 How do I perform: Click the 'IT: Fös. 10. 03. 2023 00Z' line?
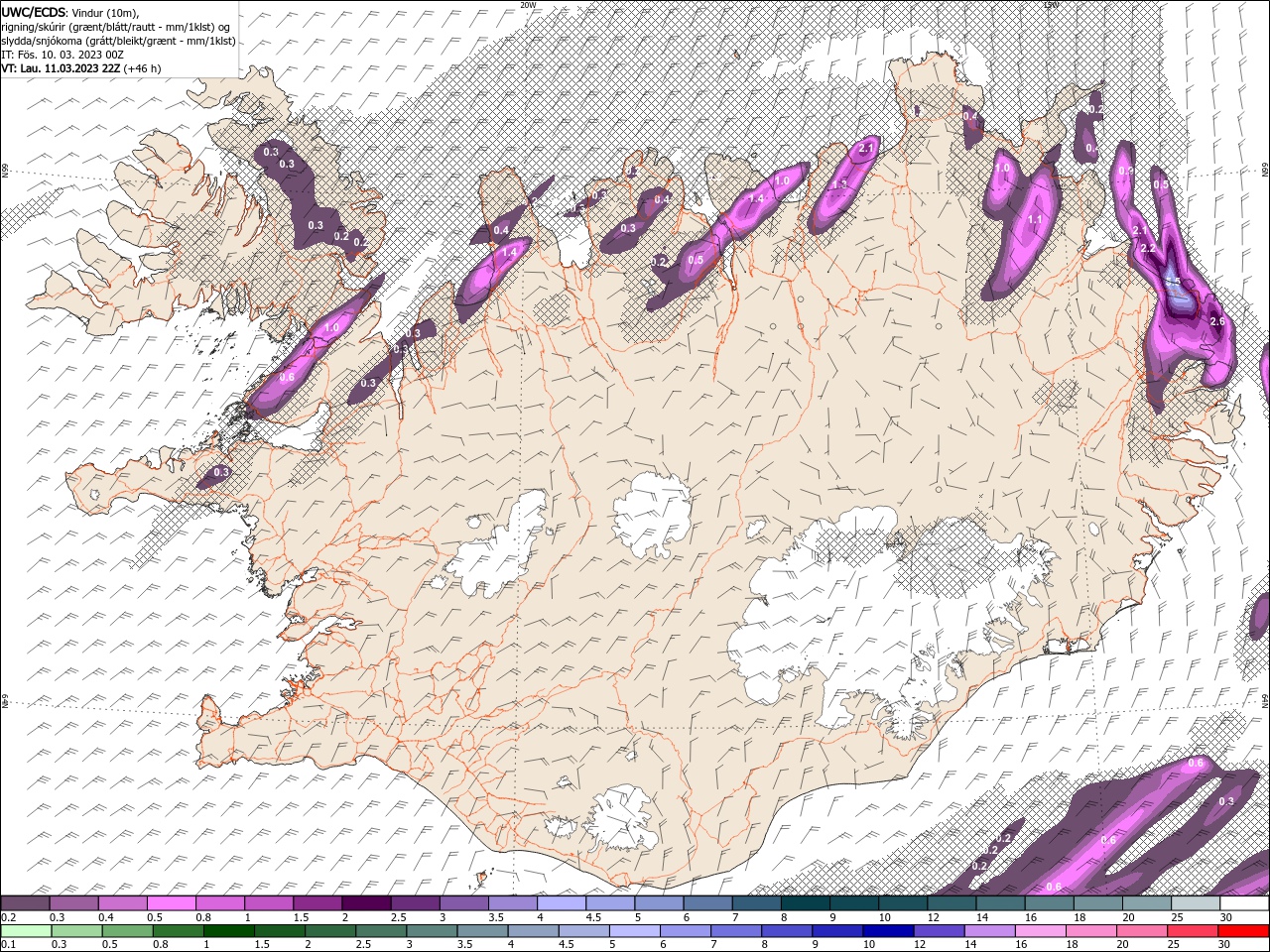pyautogui.click(x=62, y=55)
